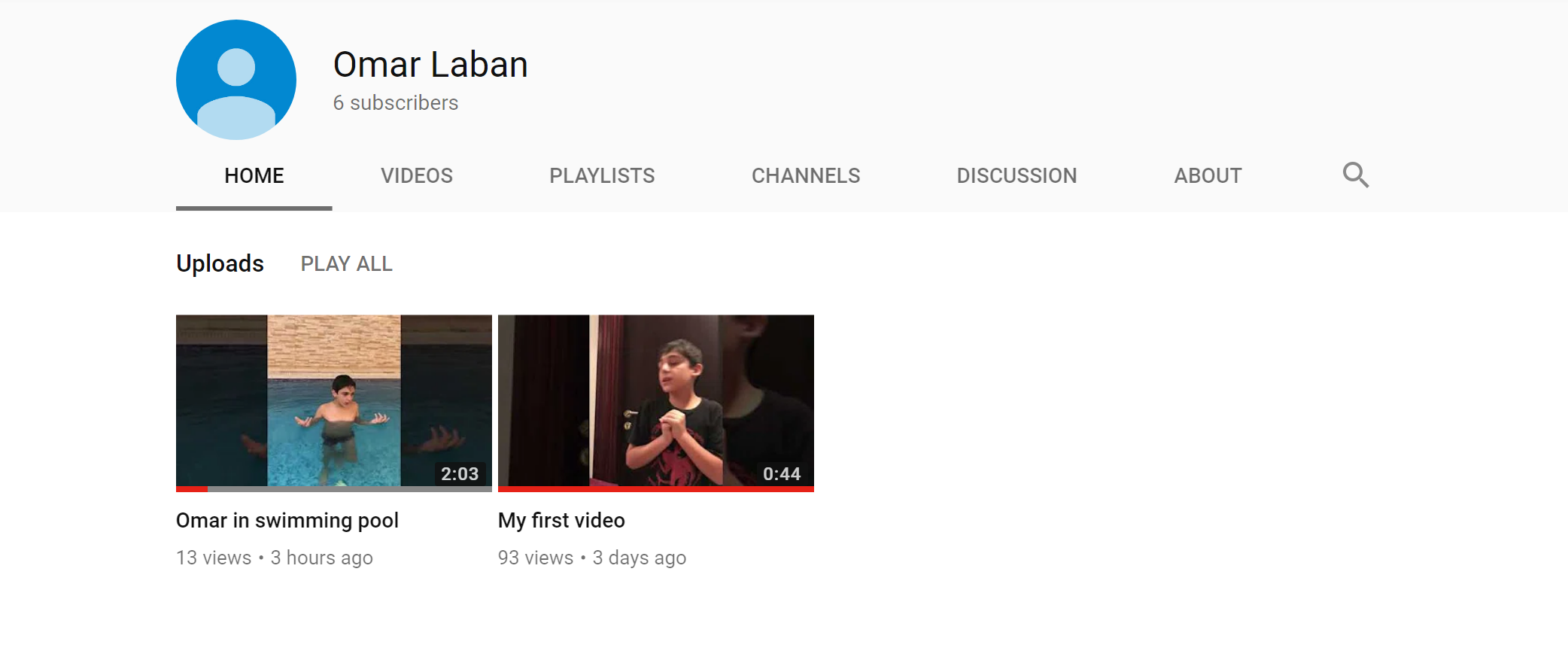Click the channel search magnifier icon

(1356, 175)
